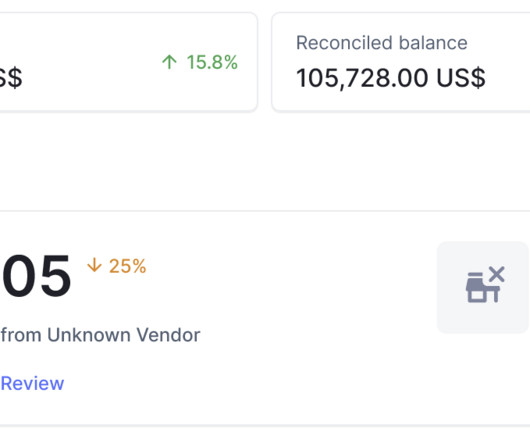Click the green upward trend arrow

click(x=169, y=62)
